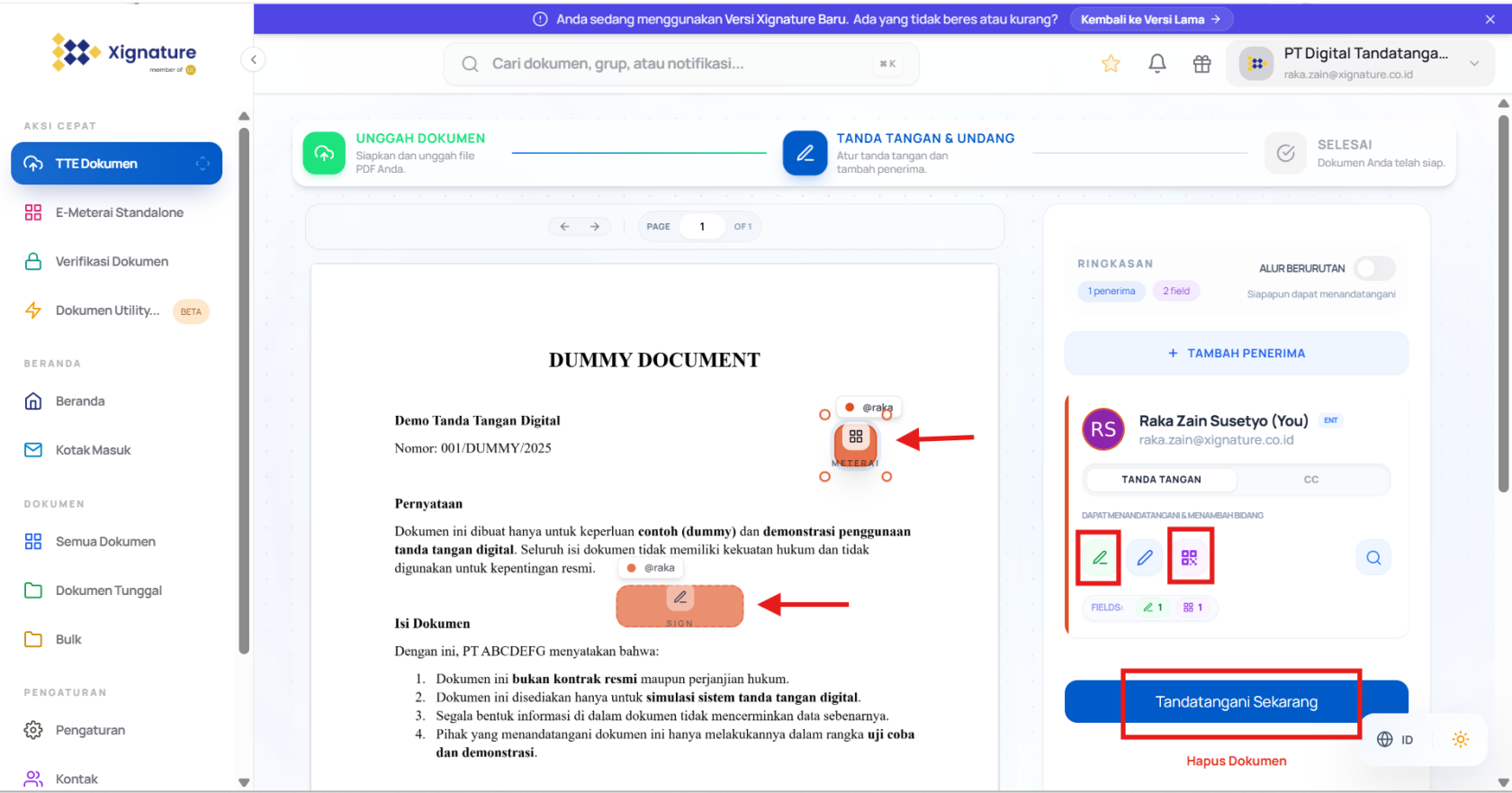Click the Tanda Tangan & Undang step icon
The image size is (1512, 793).
[805, 153]
